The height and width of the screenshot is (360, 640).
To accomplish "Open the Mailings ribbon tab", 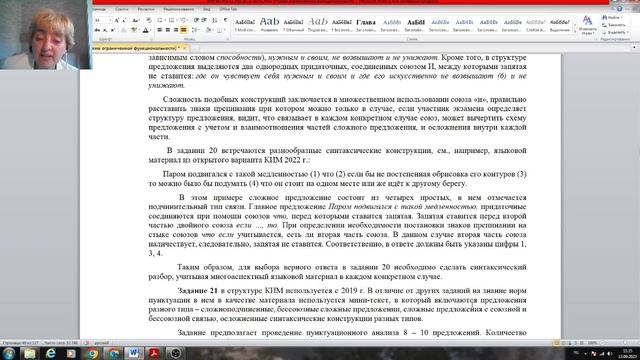I will (146, 9).
